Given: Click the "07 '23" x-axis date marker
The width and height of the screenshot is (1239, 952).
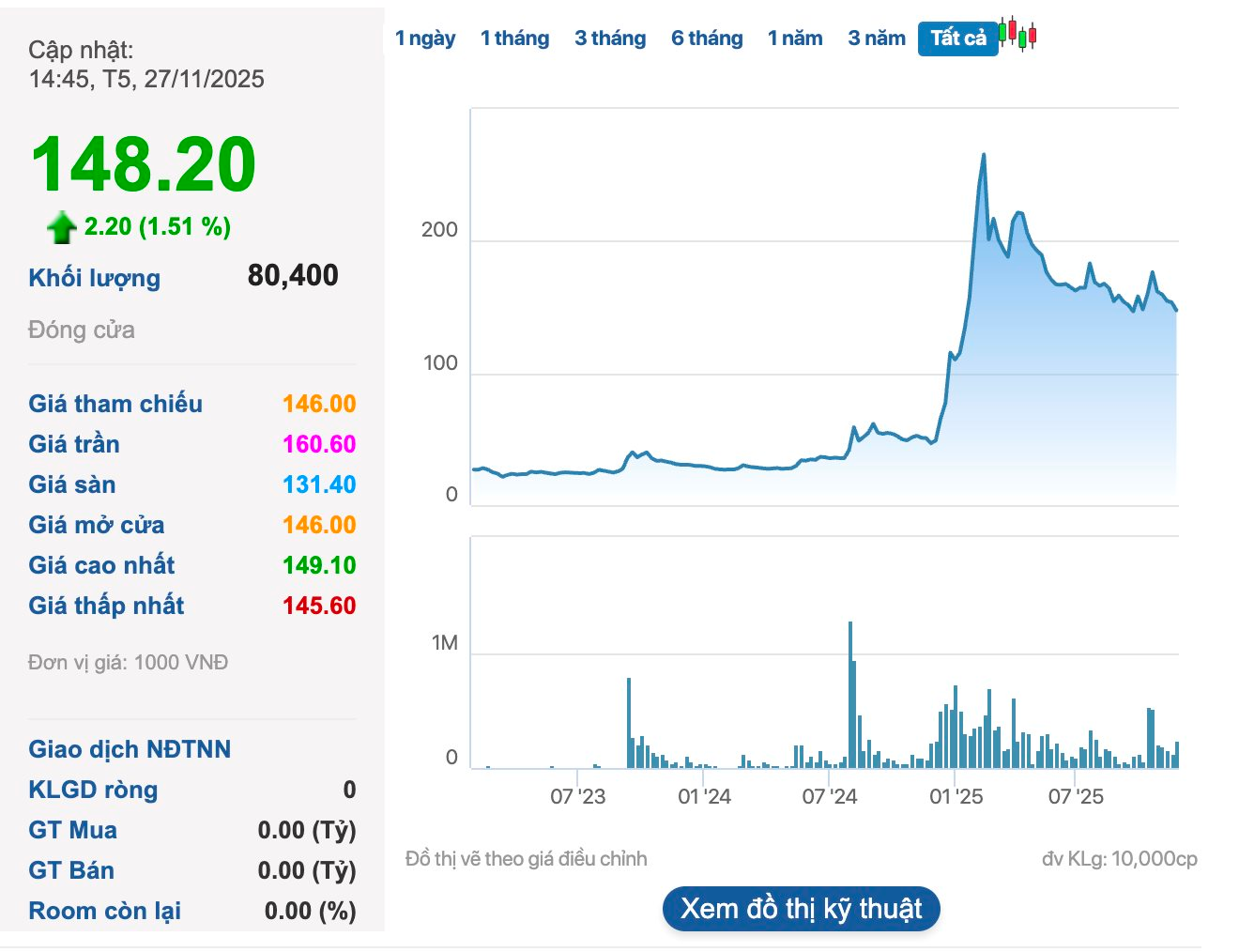Looking at the screenshot, I should [577, 797].
